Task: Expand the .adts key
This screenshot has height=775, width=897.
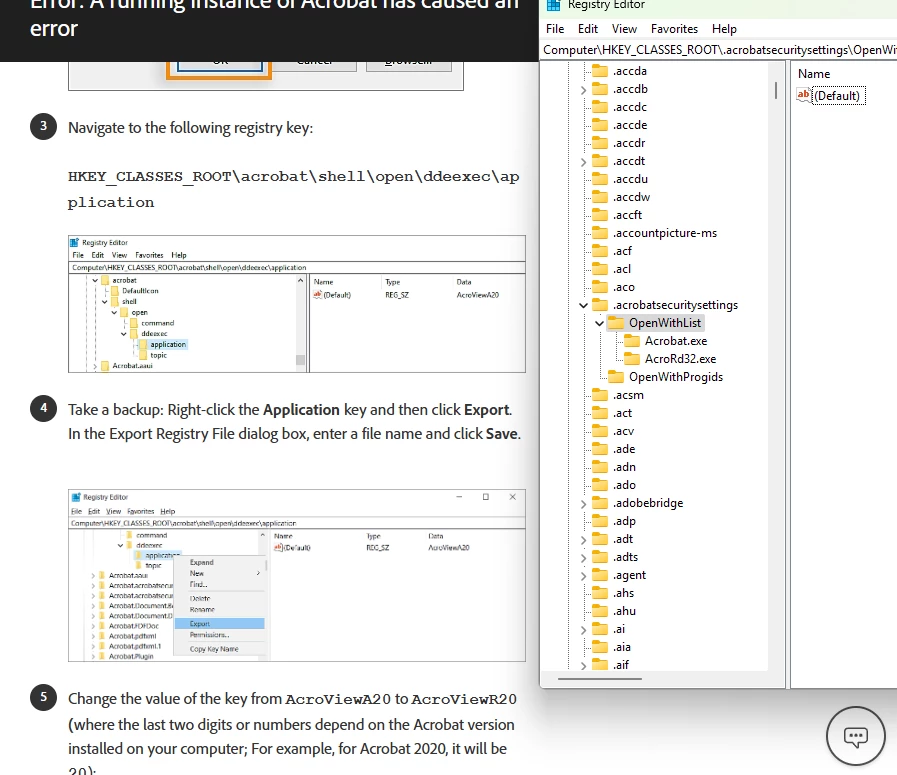Action: point(584,558)
